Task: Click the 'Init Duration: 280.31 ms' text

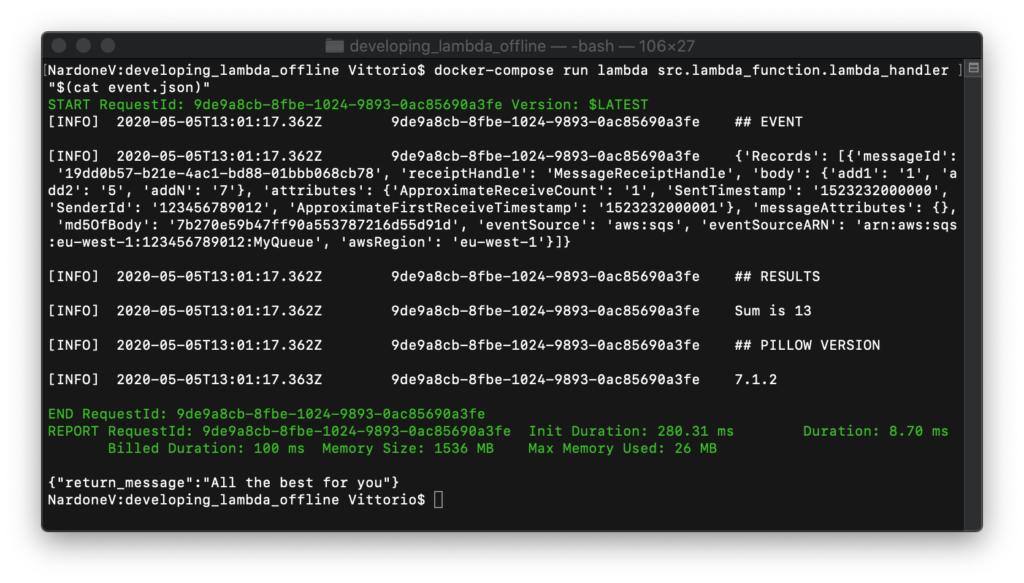Action: coord(630,431)
